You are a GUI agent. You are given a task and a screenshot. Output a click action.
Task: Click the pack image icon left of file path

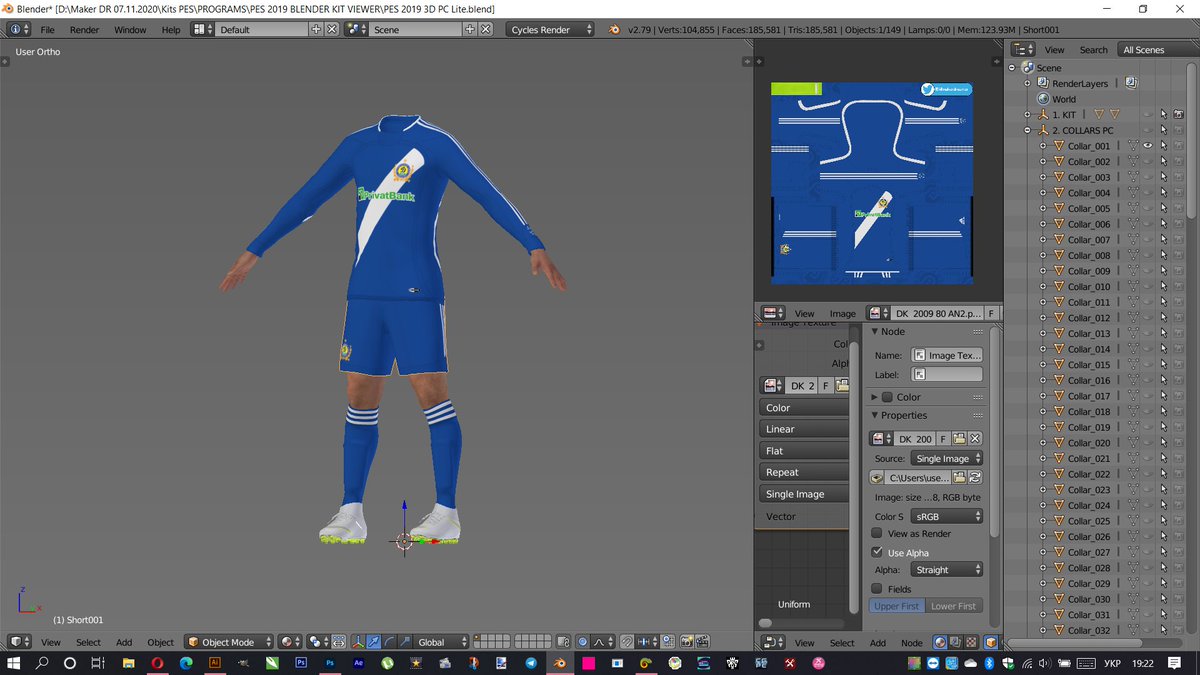pyautogui.click(x=877, y=478)
